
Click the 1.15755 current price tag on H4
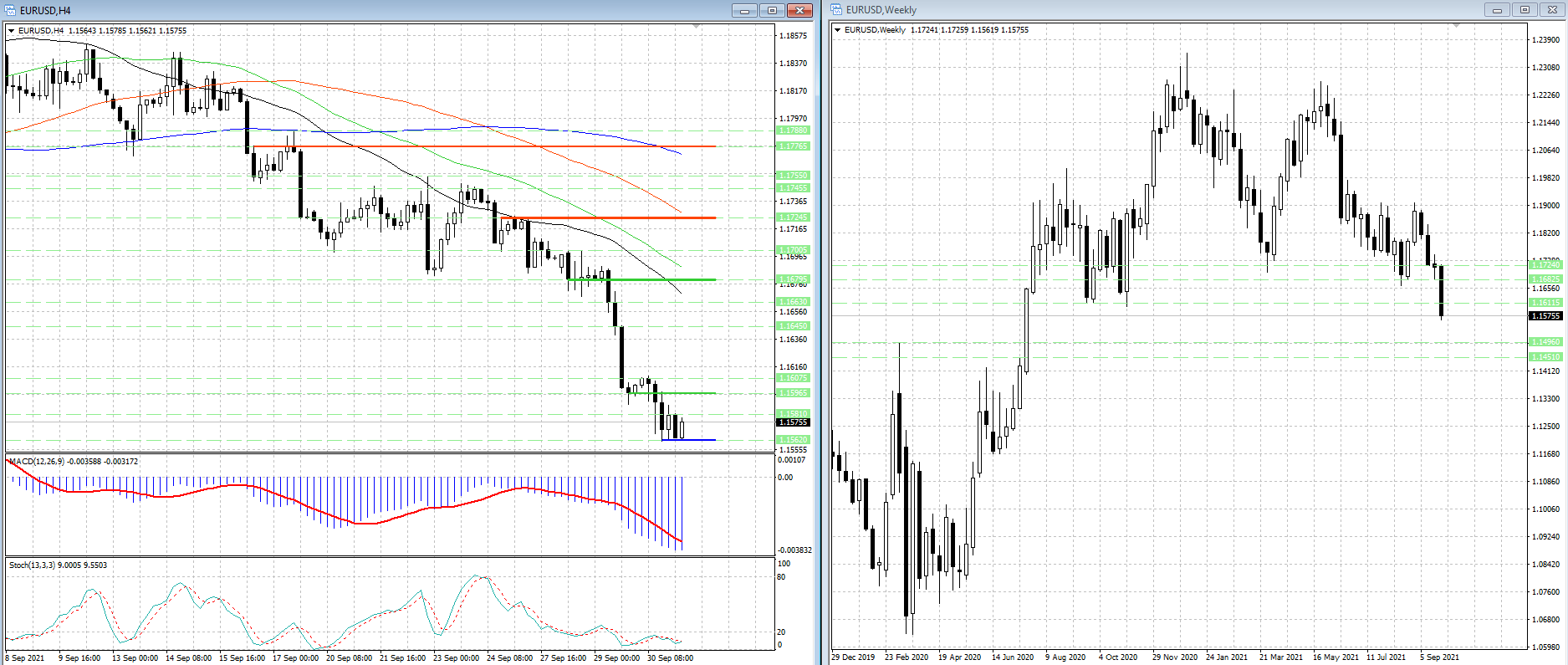[793, 422]
